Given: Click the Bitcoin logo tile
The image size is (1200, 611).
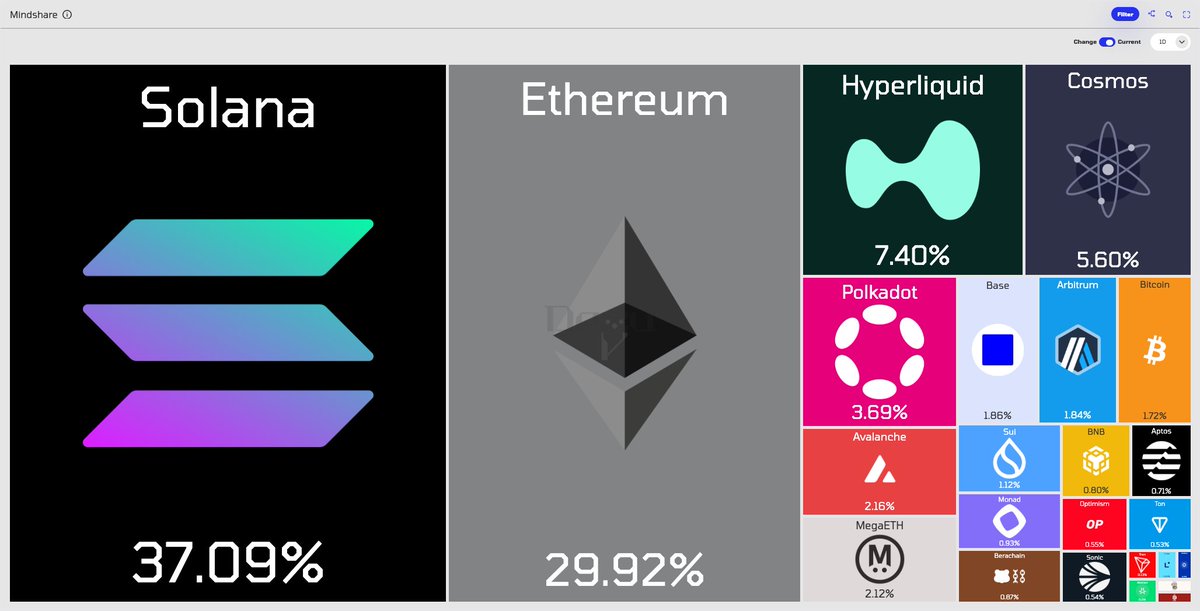Looking at the screenshot, I should (1154, 350).
